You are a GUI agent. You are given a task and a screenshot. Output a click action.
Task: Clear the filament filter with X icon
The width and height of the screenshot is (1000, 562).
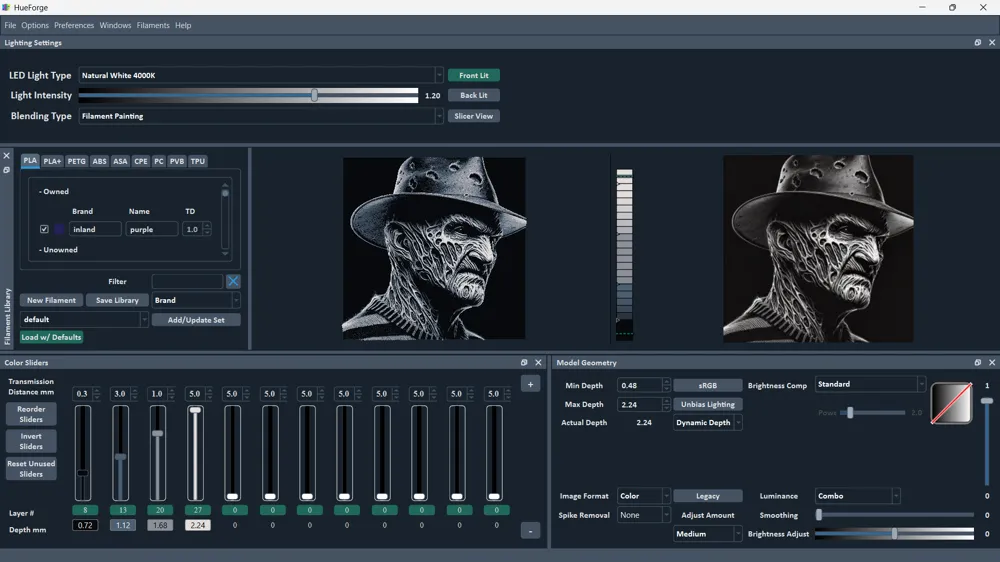click(x=233, y=281)
